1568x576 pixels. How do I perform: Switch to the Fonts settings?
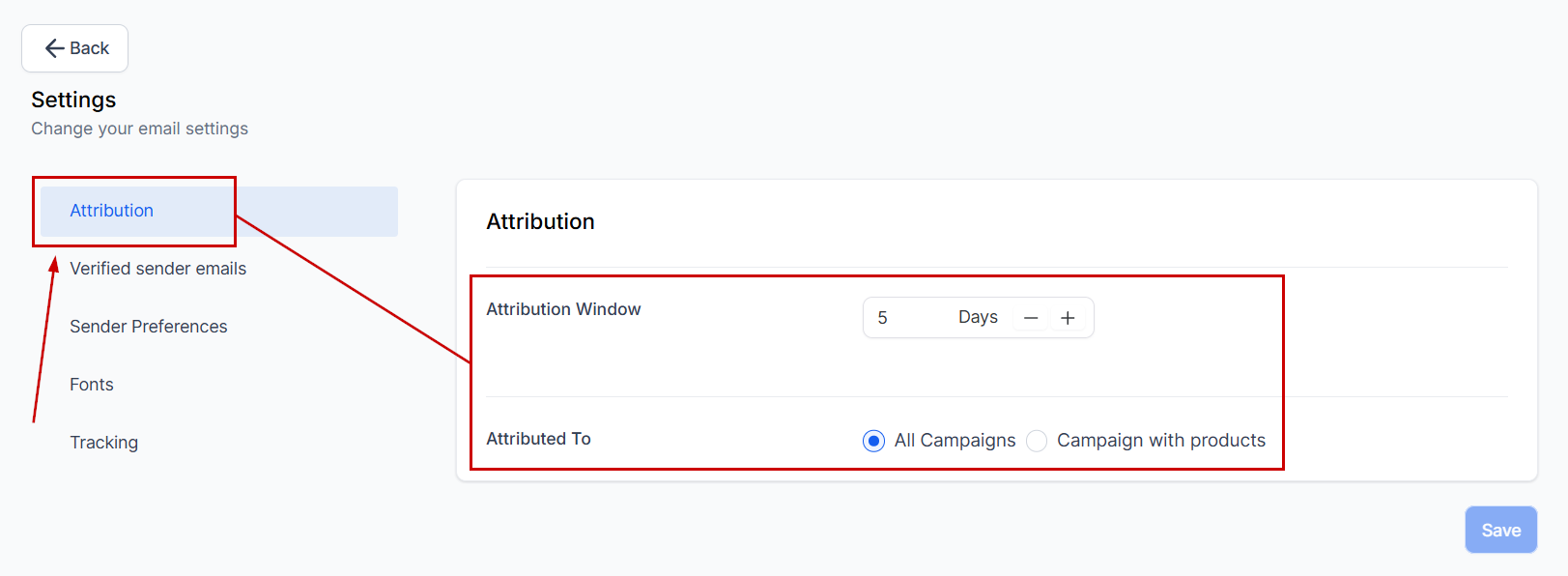[x=92, y=385]
